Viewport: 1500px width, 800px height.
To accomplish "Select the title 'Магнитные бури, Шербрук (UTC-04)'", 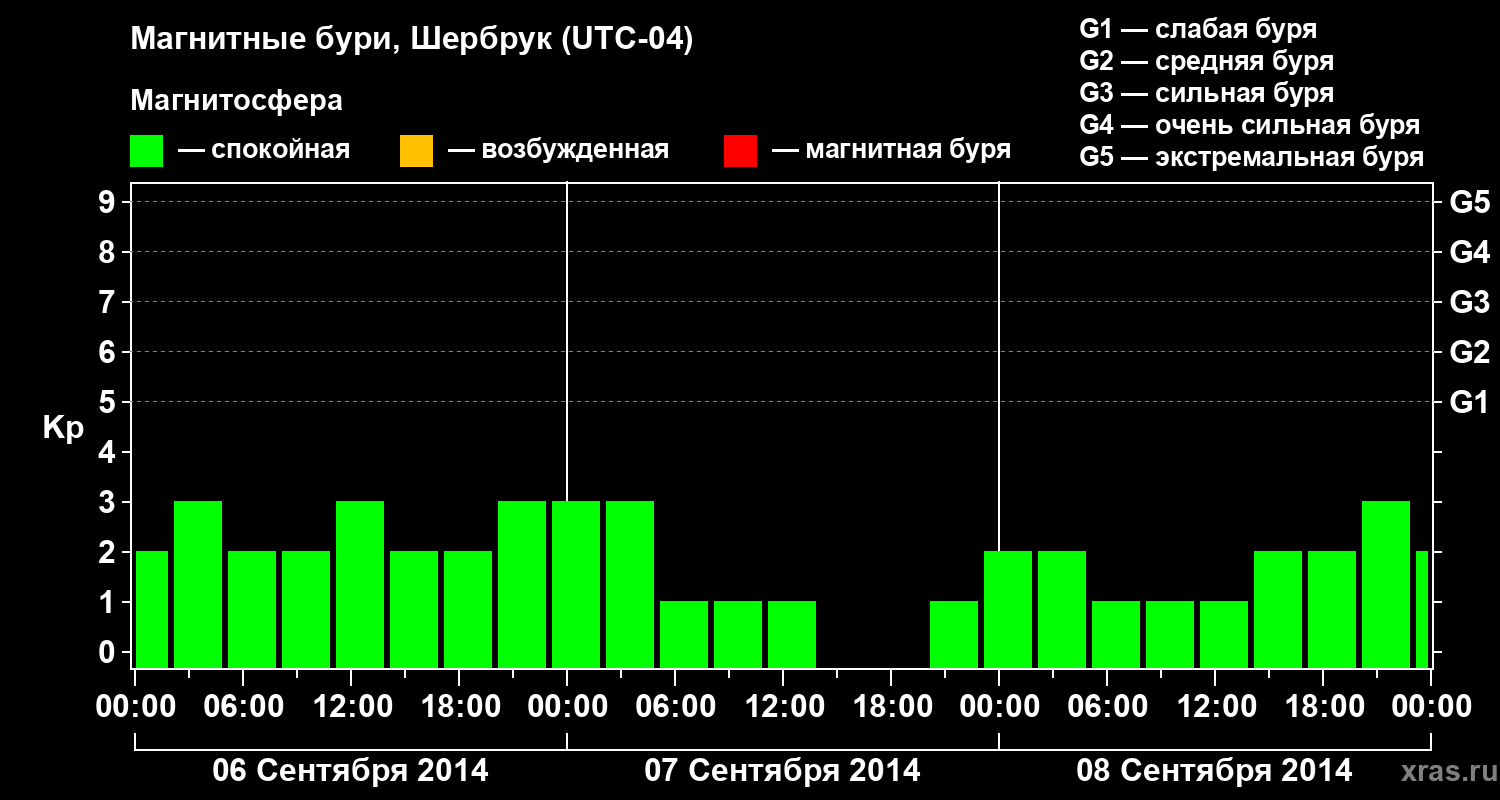I will (x=412, y=41).
